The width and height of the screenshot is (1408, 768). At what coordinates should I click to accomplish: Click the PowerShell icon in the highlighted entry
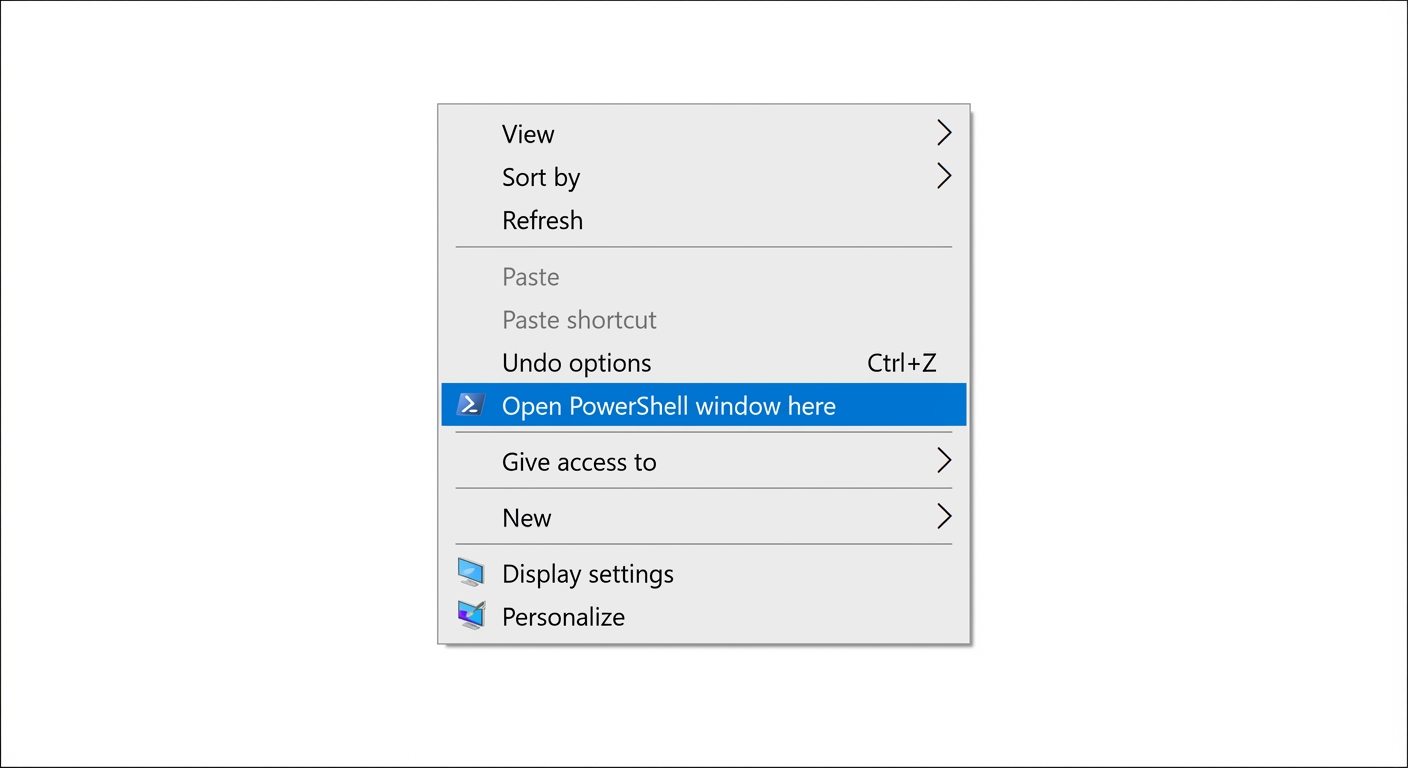470,404
